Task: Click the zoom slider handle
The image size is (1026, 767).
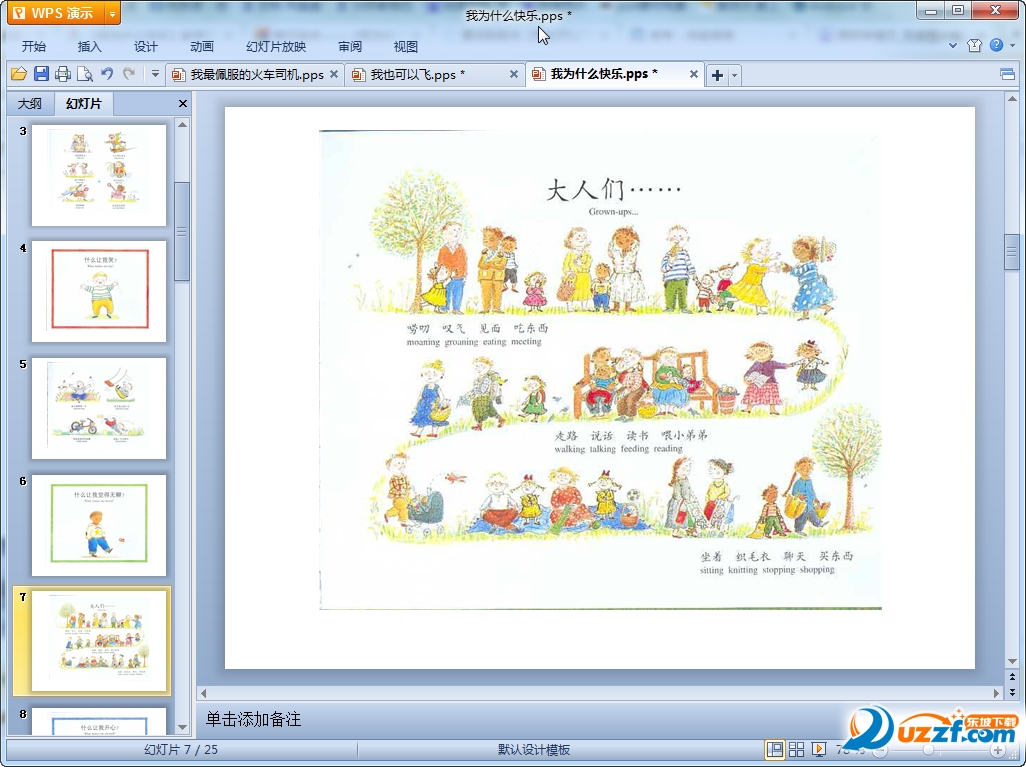Action: click(929, 750)
